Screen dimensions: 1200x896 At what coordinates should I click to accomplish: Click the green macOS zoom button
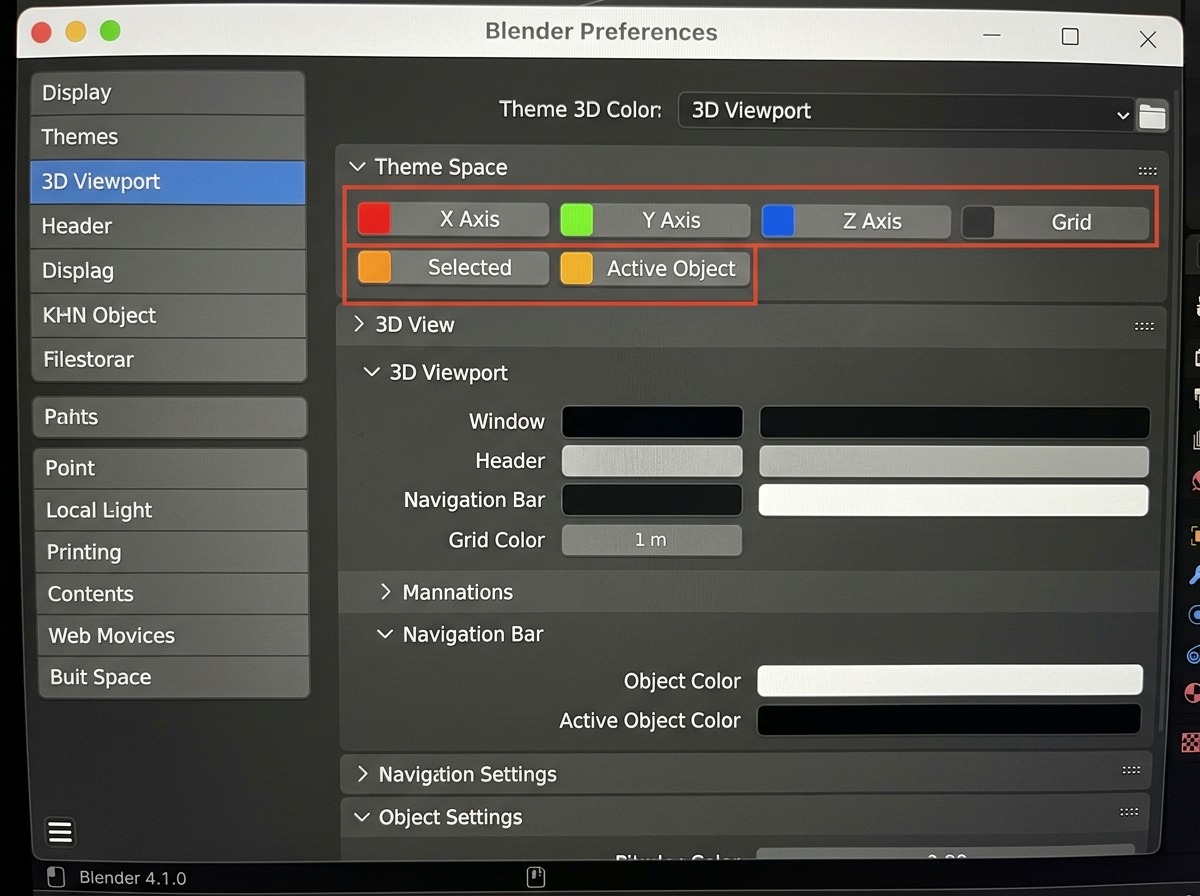point(110,31)
